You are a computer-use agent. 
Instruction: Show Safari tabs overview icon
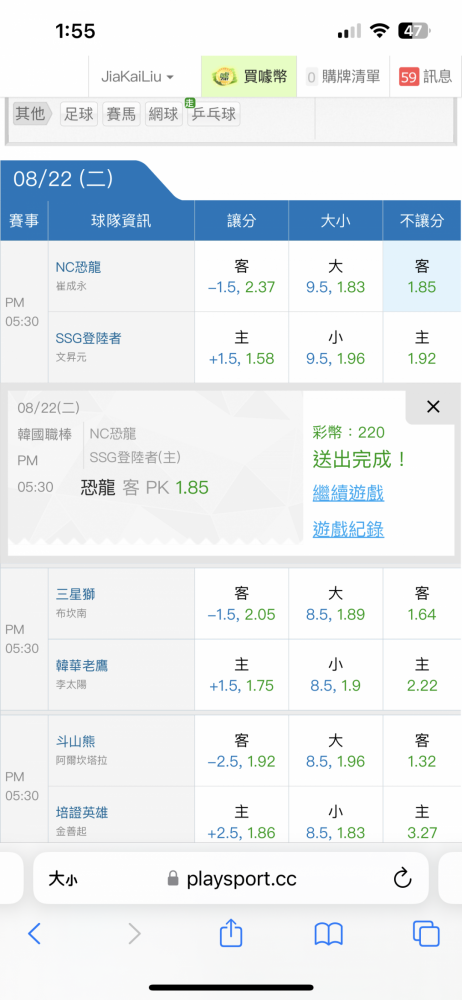pyautogui.click(x=426, y=934)
